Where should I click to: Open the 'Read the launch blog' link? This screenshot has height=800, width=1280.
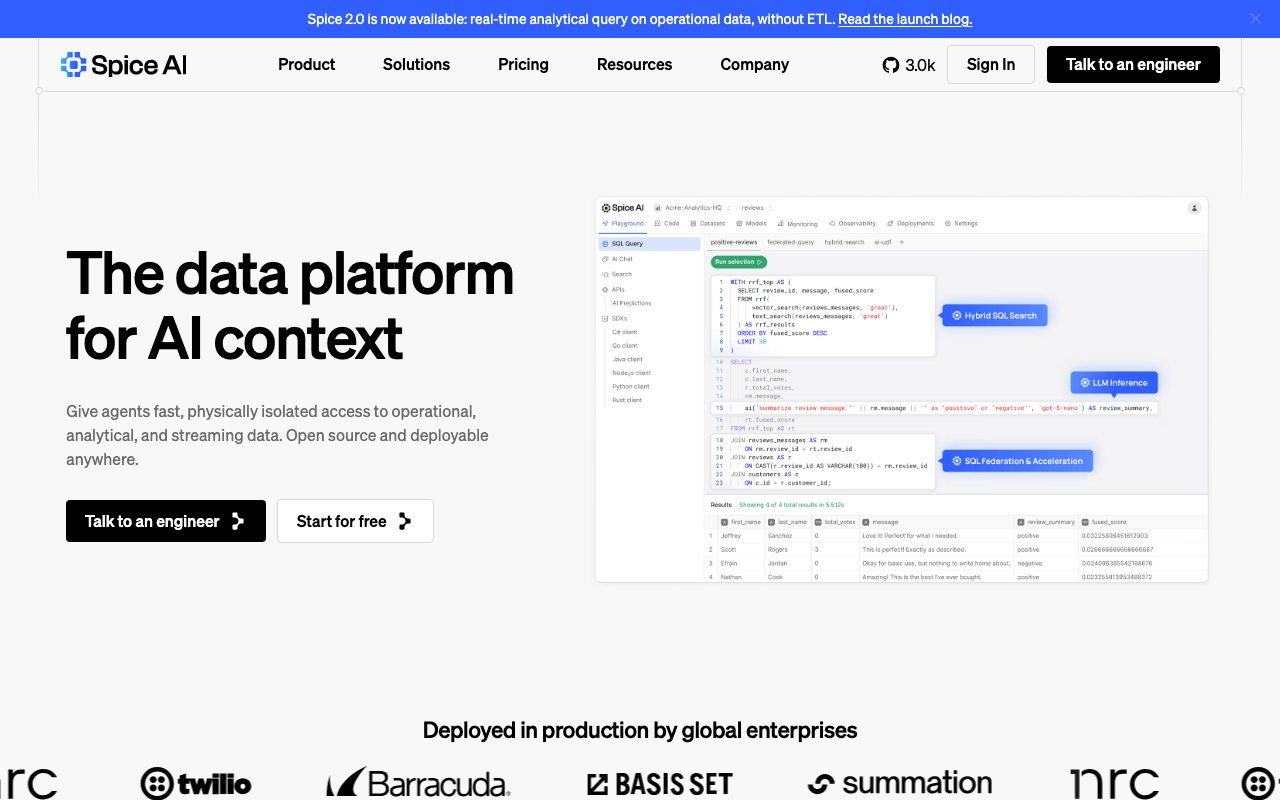[x=905, y=19]
